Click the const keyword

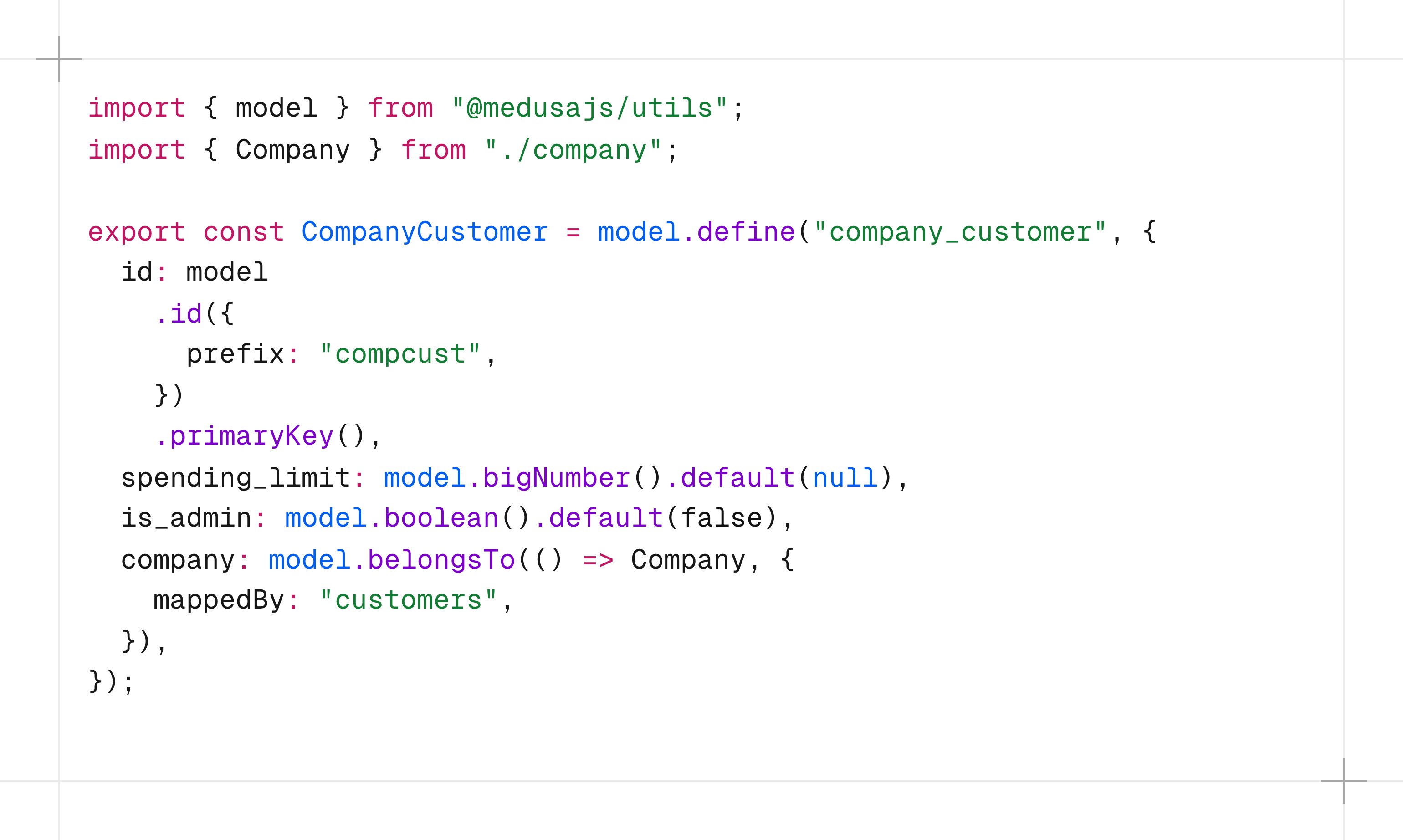click(x=243, y=232)
